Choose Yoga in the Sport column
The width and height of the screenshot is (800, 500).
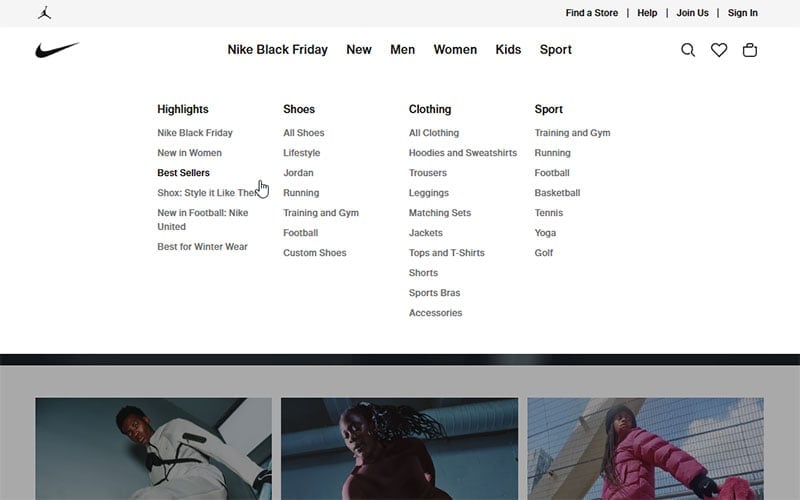click(x=545, y=233)
